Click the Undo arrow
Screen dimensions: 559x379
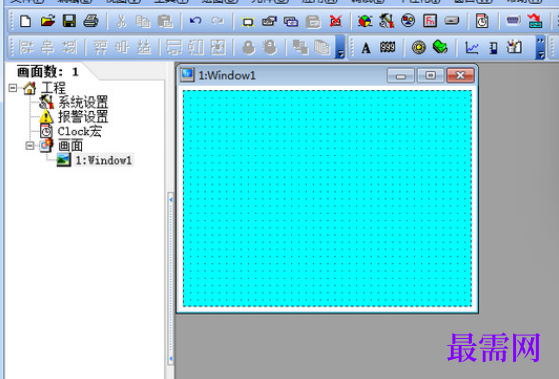[x=195, y=21]
